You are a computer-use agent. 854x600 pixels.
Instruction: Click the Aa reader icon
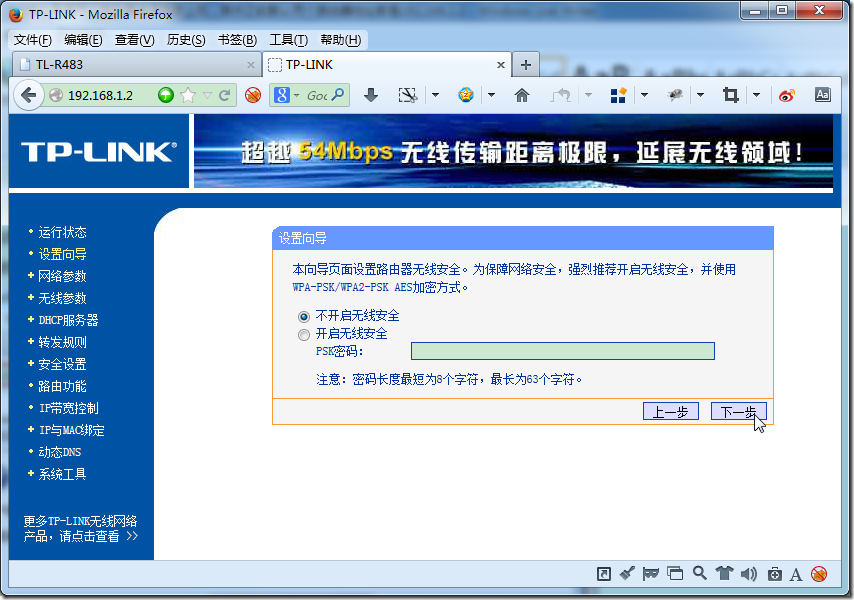[x=822, y=95]
